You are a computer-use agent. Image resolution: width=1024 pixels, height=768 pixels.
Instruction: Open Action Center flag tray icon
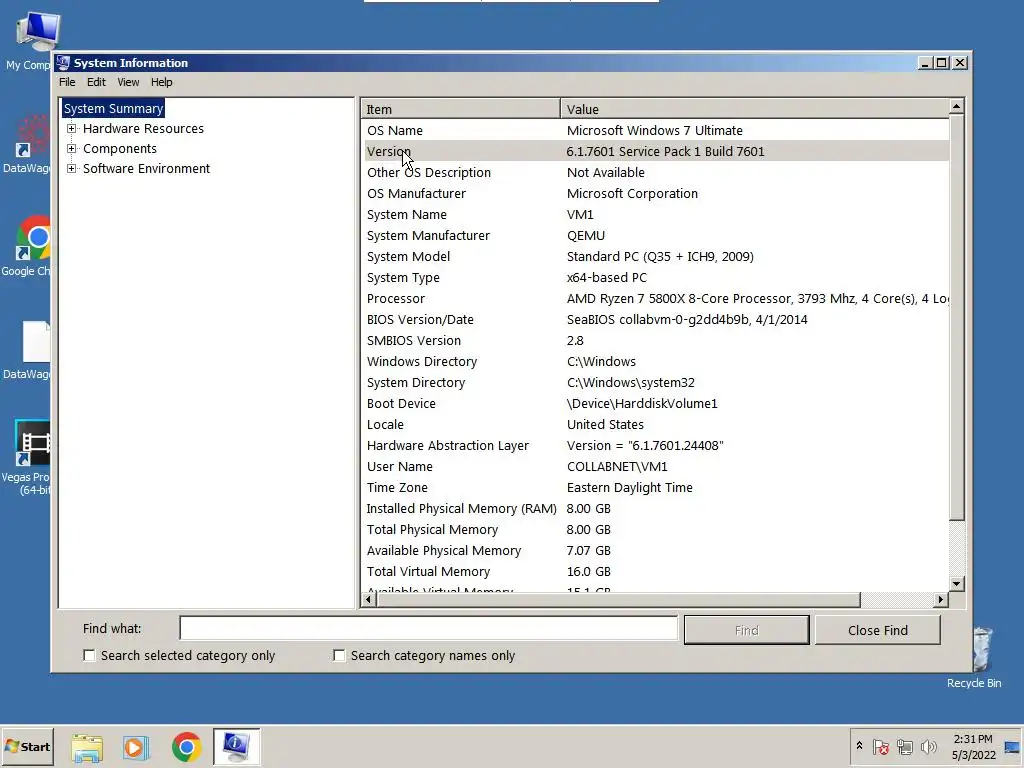[880, 746]
